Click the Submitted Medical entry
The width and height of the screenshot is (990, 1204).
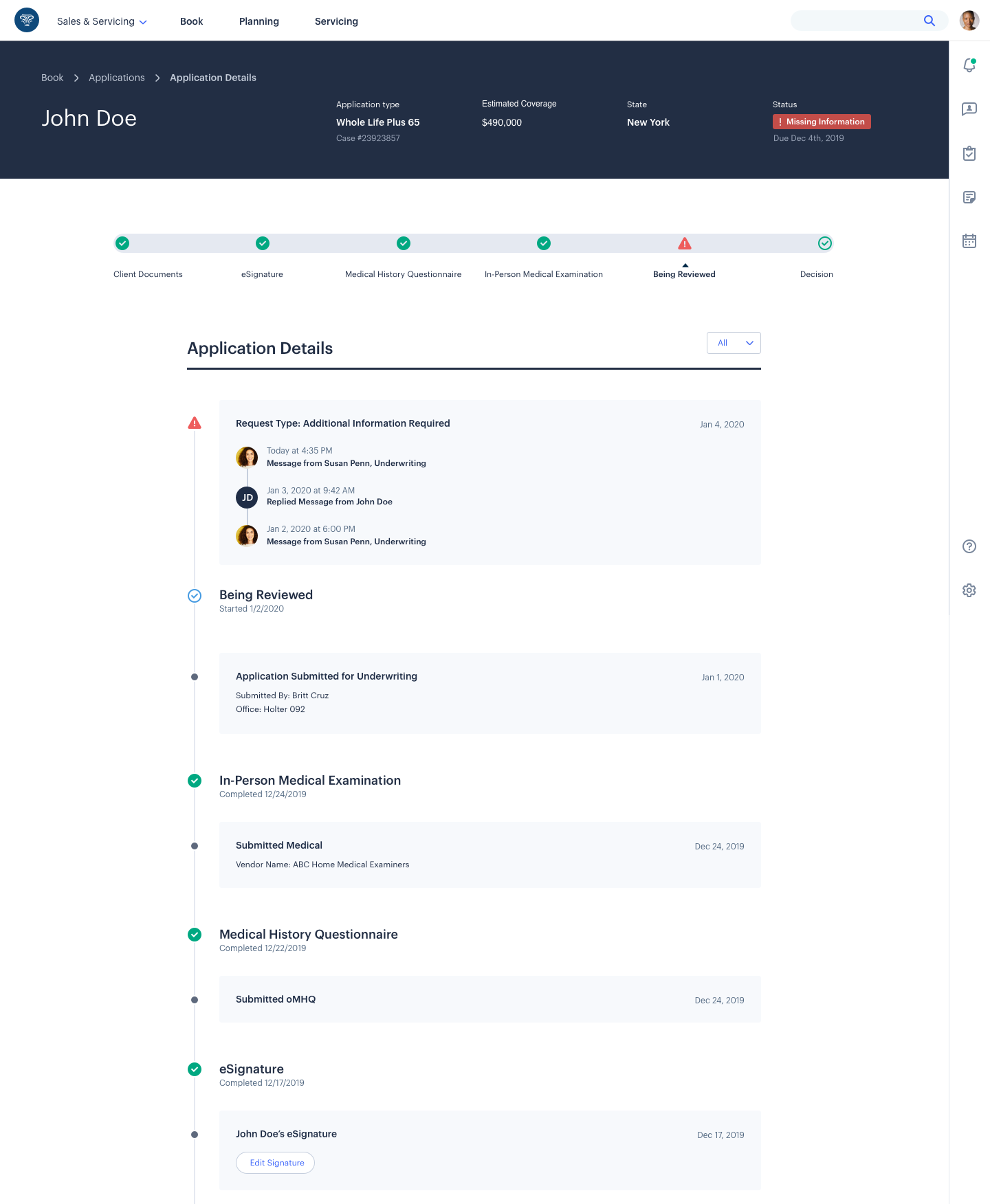[489, 855]
